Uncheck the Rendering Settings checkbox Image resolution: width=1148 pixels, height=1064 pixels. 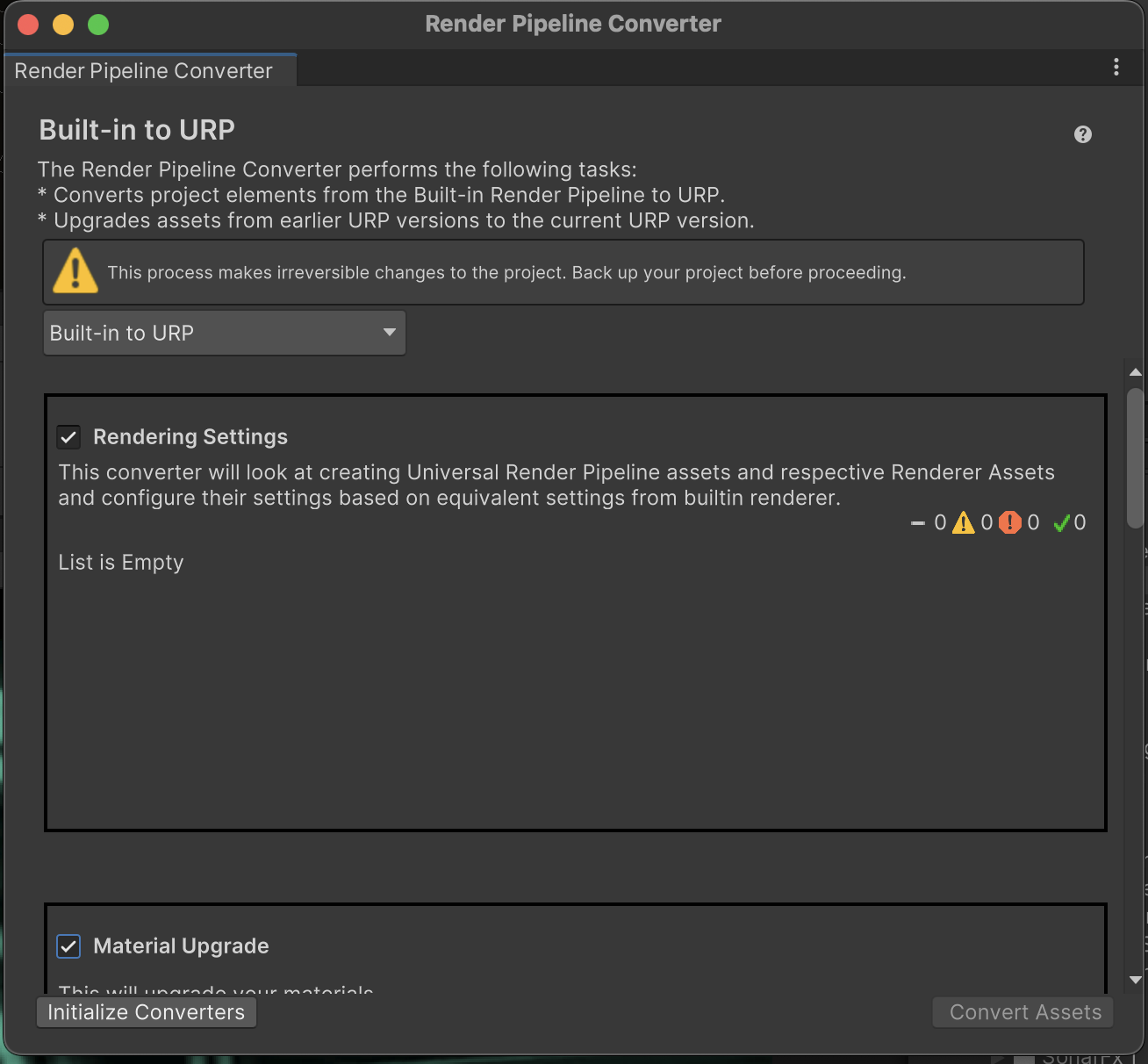(x=68, y=437)
